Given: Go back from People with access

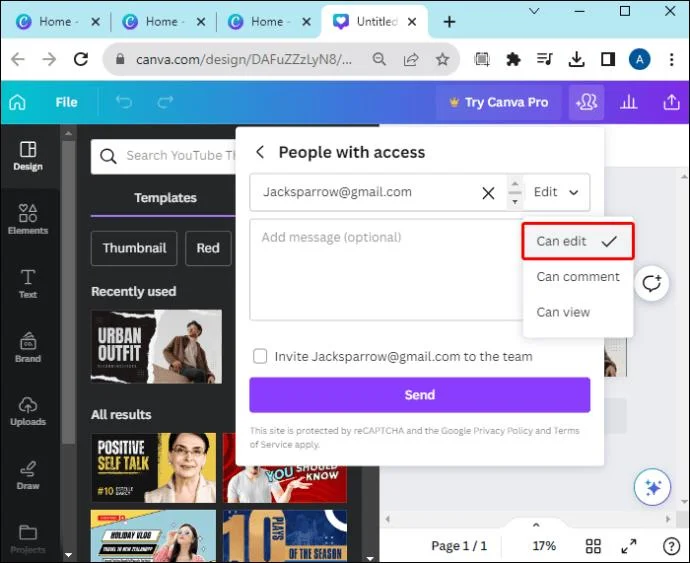Looking at the screenshot, I should pos(260,152).
